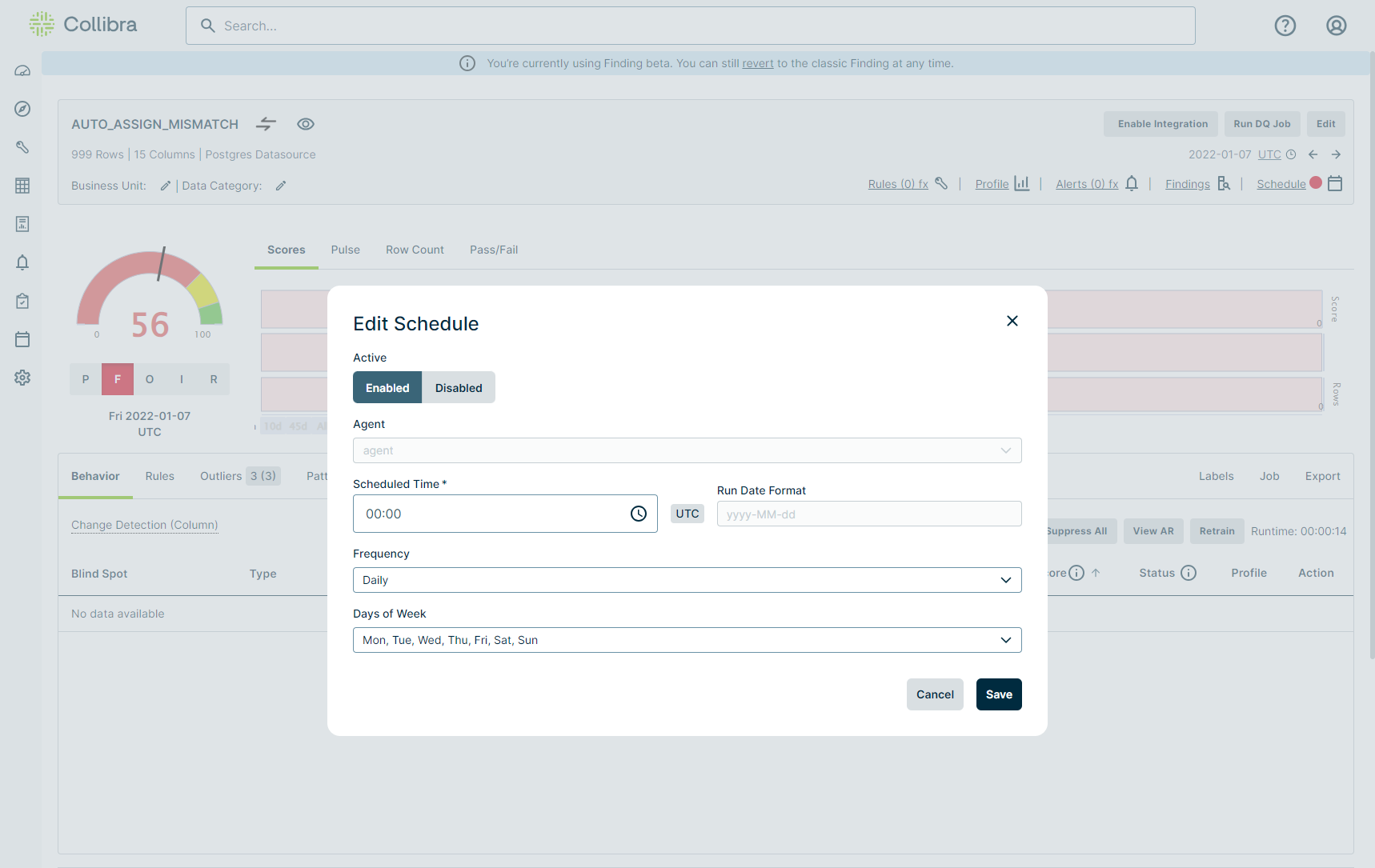Open the Frequency dropdown showing Daily
Screen dimensions: 1375x868
coord(687,579)
